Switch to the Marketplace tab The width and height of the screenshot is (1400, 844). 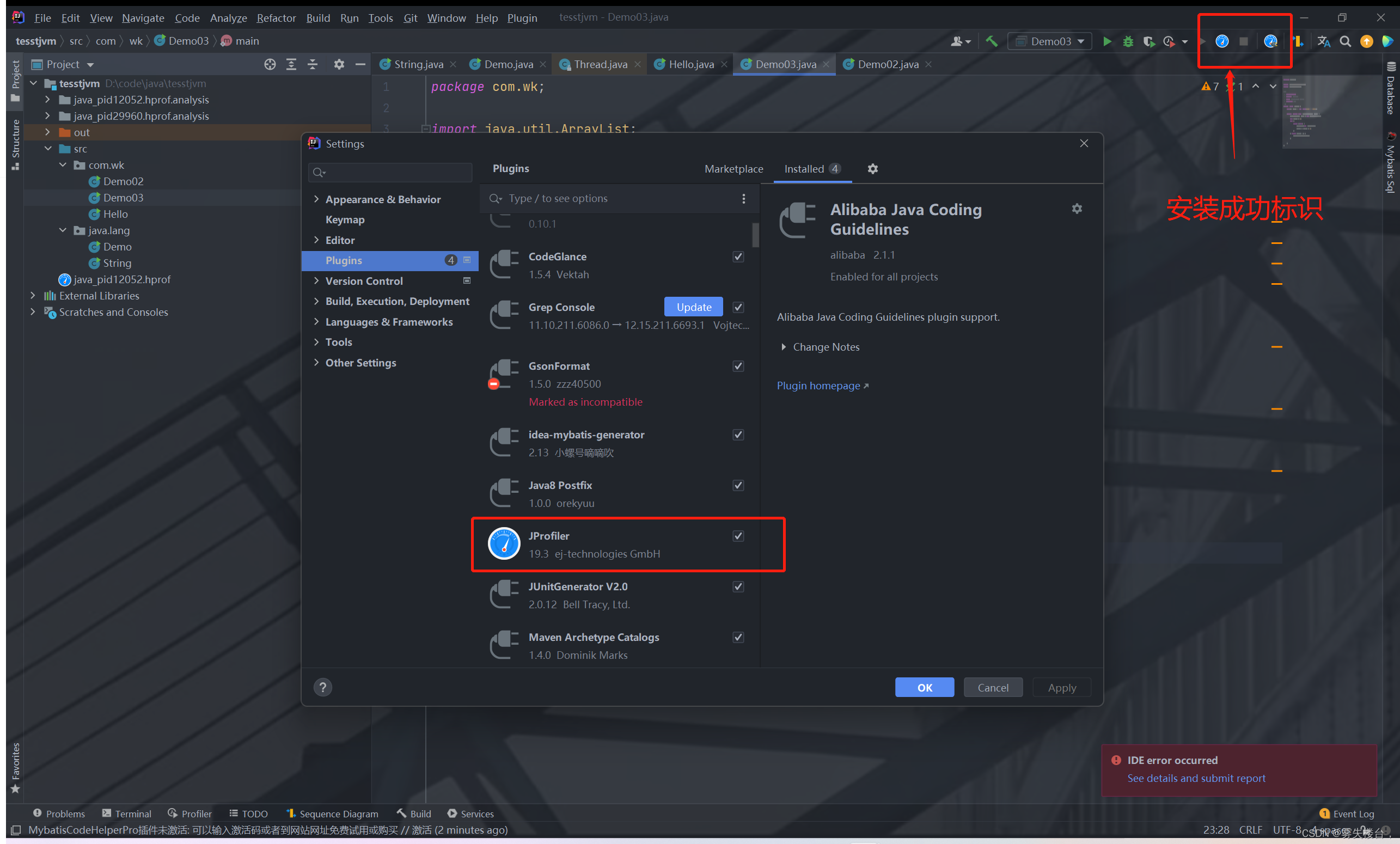733,169
